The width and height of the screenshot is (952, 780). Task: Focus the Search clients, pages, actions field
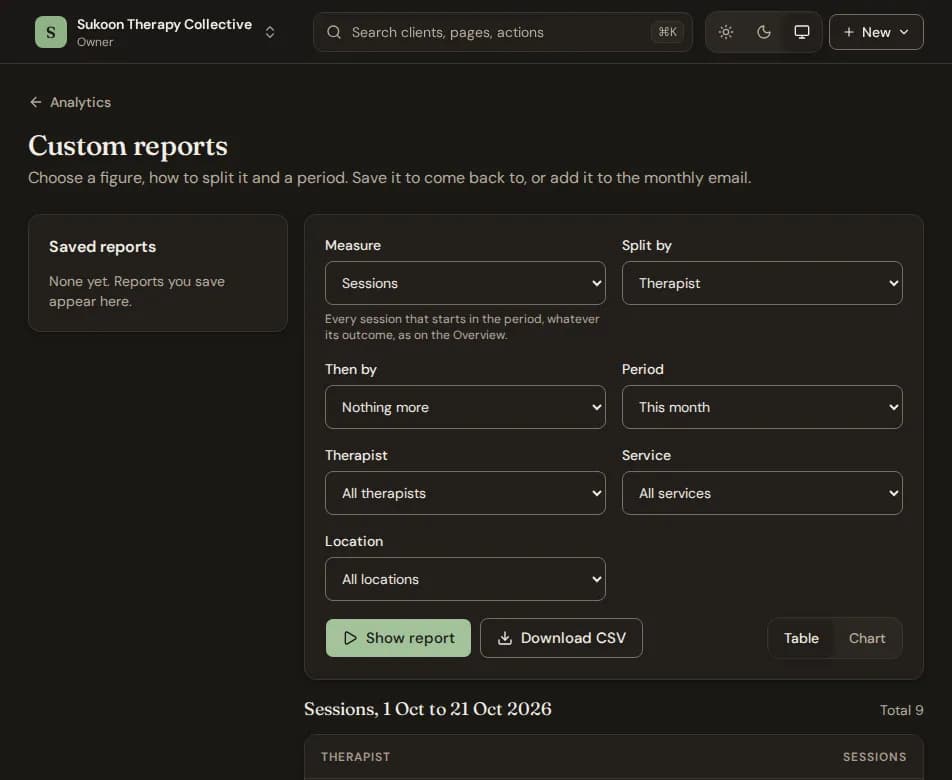pos(503,32)
